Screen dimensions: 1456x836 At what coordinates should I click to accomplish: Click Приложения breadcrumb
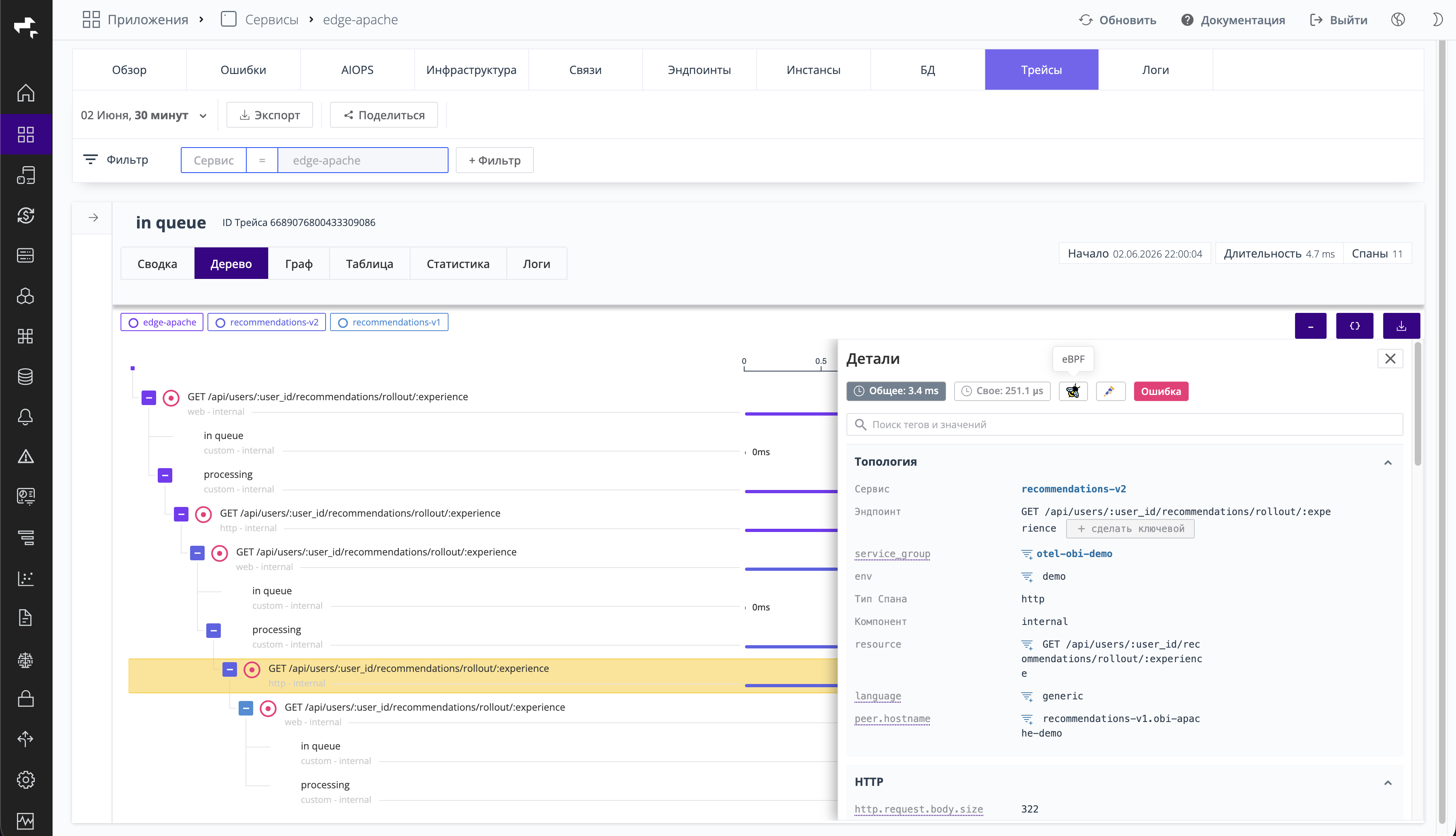[135, 19]
